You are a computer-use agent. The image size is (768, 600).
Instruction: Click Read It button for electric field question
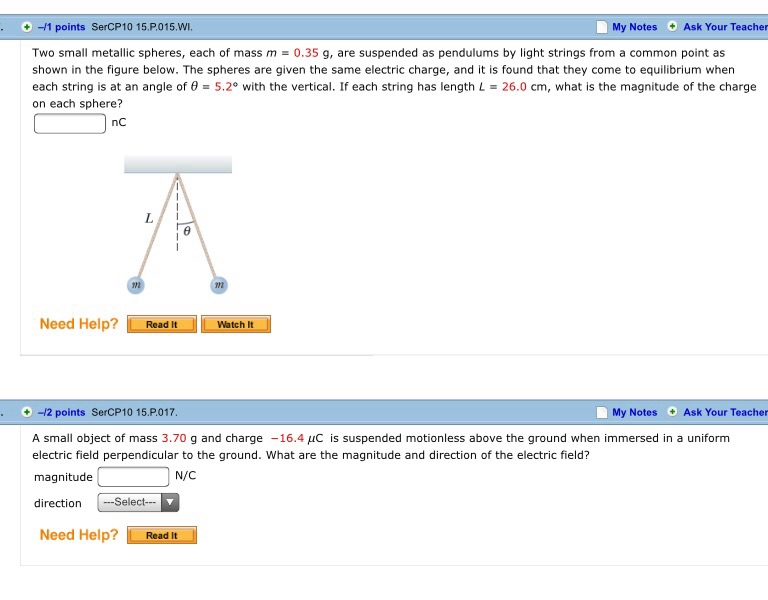pos(162,535)
